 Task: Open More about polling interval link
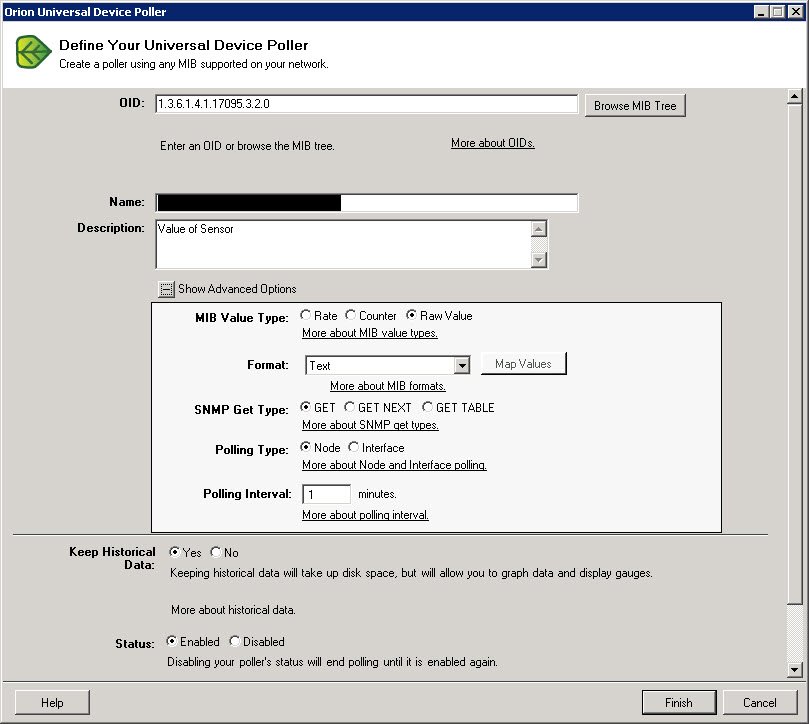tap(365, 514)
